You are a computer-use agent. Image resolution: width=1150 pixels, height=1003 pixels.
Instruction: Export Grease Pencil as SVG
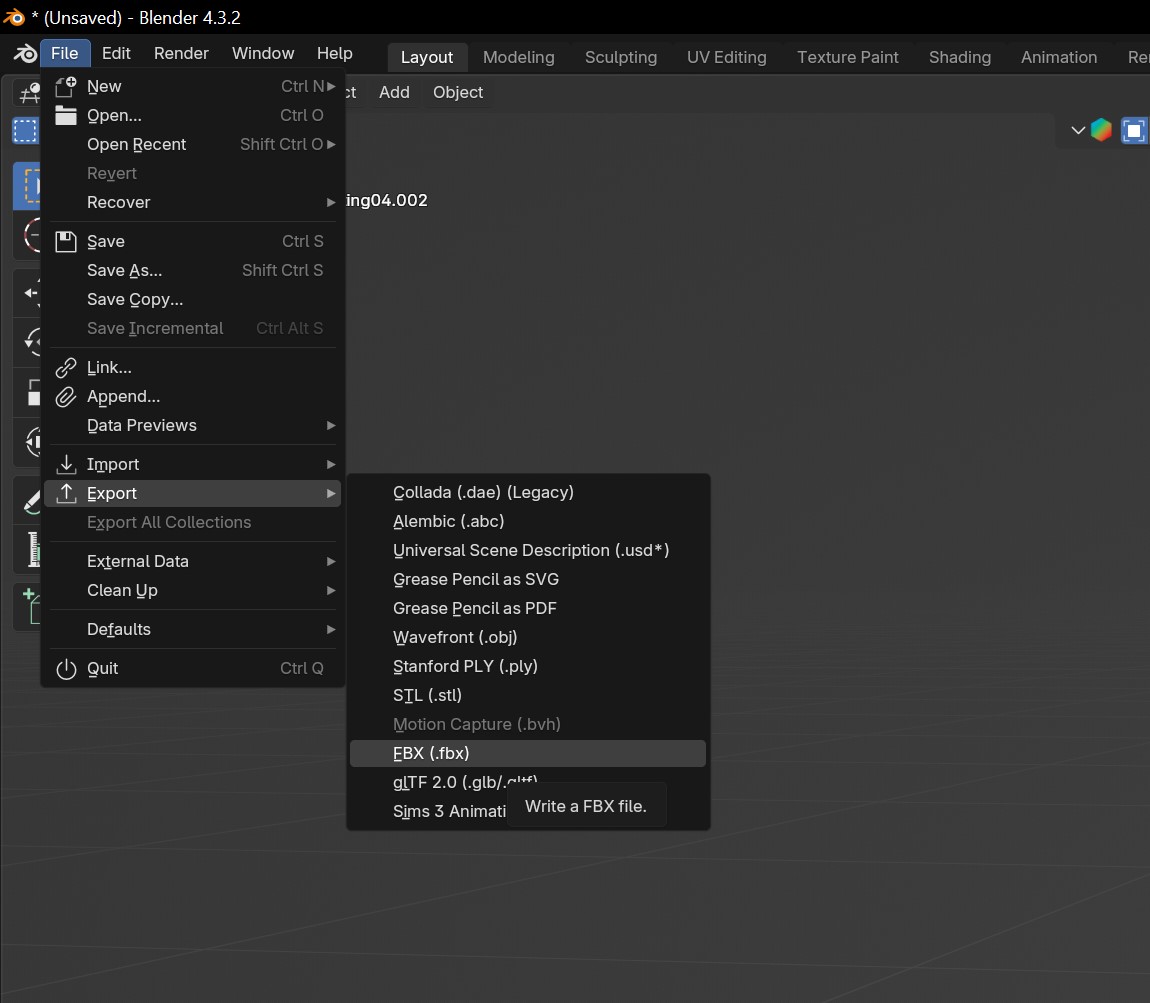pos(527,579)
